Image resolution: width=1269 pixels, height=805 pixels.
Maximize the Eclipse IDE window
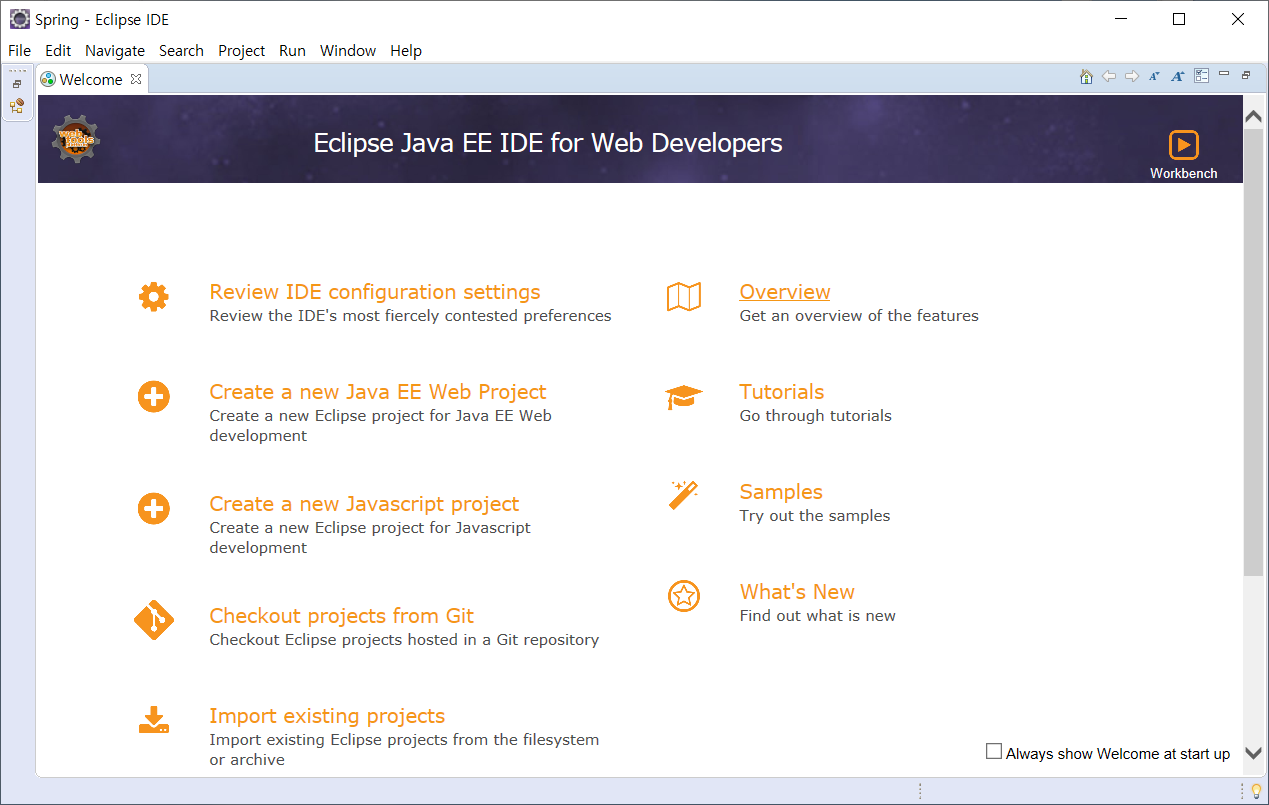[1179, 19]
